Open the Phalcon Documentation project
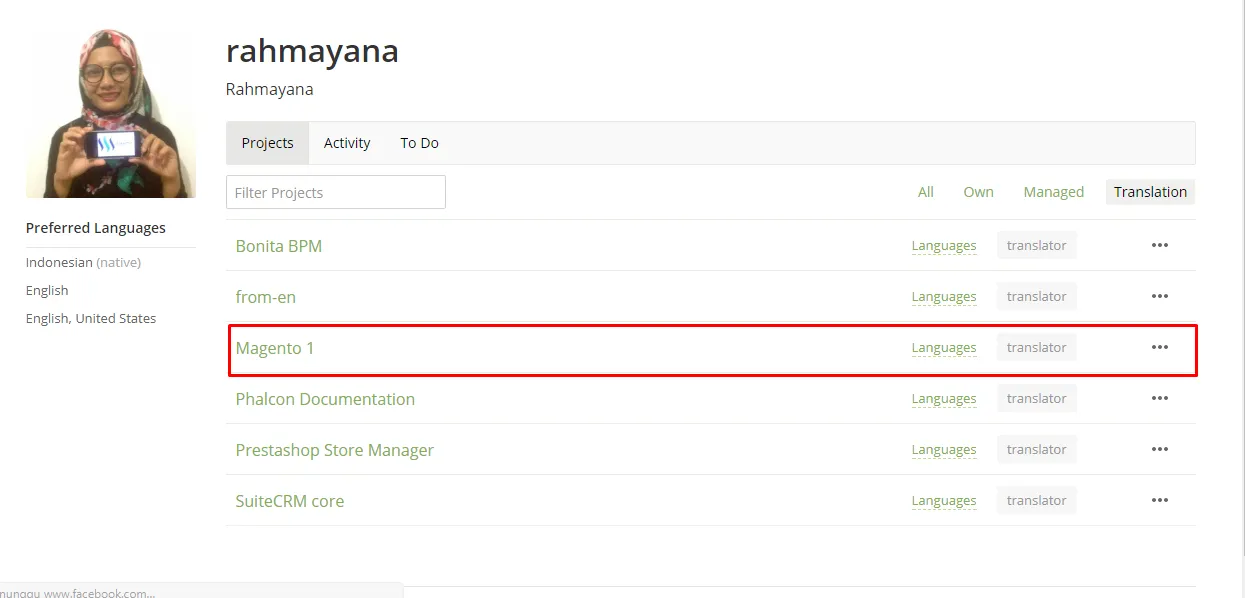The height and width of the screenshot is (598, 1245). (325, 399)
